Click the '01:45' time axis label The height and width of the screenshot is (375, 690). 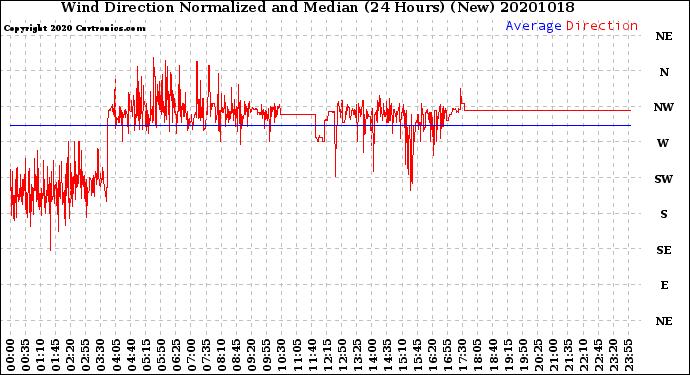pyautogui.click(x=56, y=355)
